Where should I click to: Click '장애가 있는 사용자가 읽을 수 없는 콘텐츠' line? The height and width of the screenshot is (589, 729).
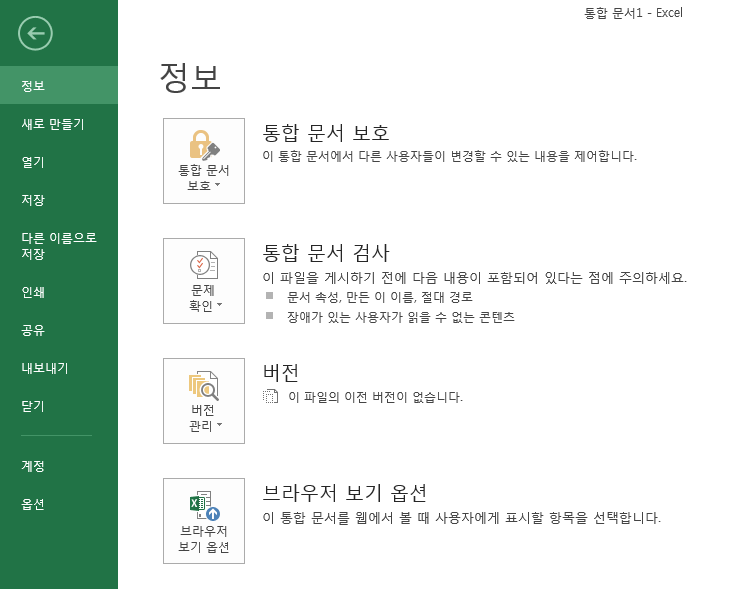[x=401, y=317]
